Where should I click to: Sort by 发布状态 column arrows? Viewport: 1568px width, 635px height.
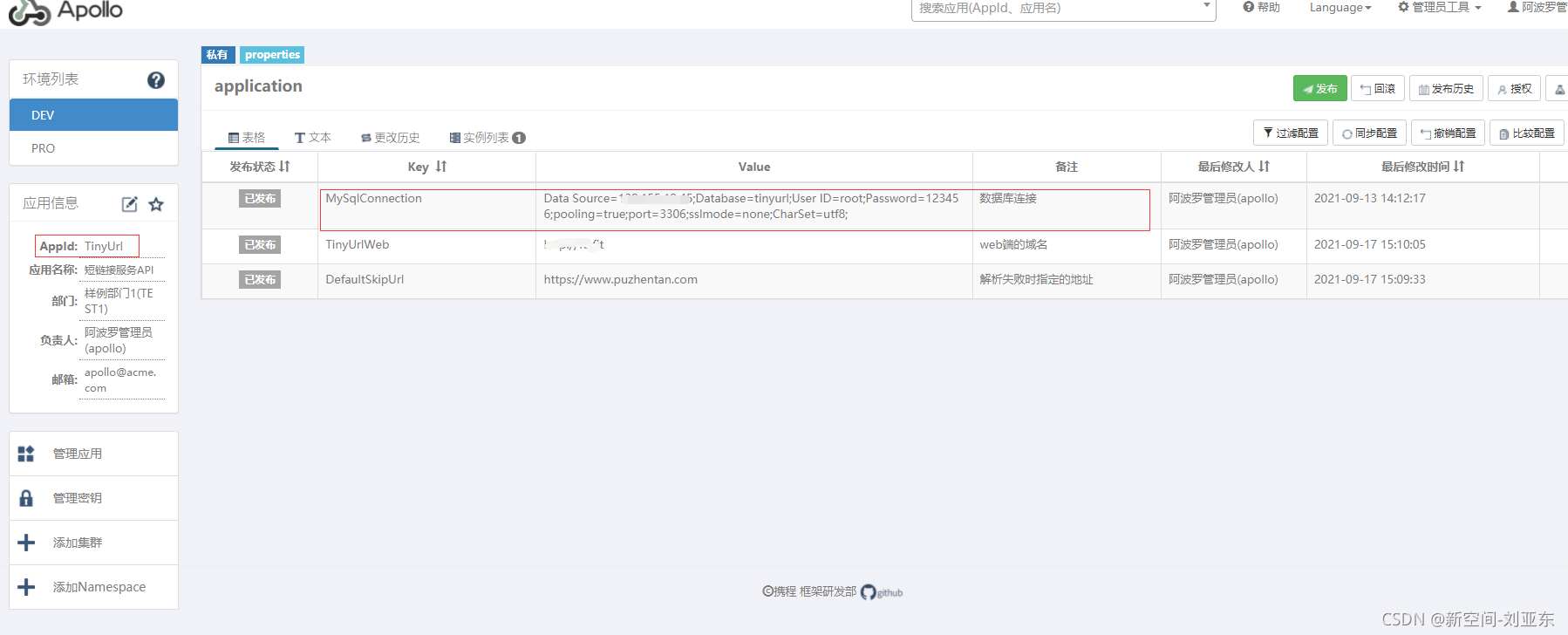coord(284,167)
